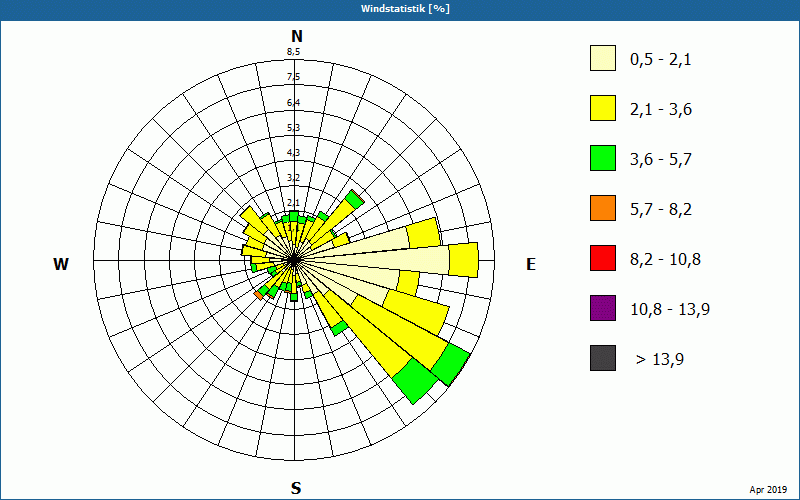Viewport: 800px width, 500px height.
Task: Click the 4,3 ring scale value
Action: [293, 153]
